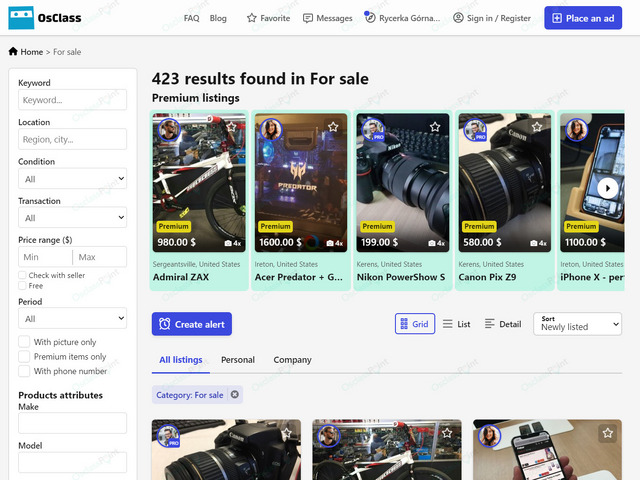Click the Min price field
640x480 pixels.
[45, 257]
